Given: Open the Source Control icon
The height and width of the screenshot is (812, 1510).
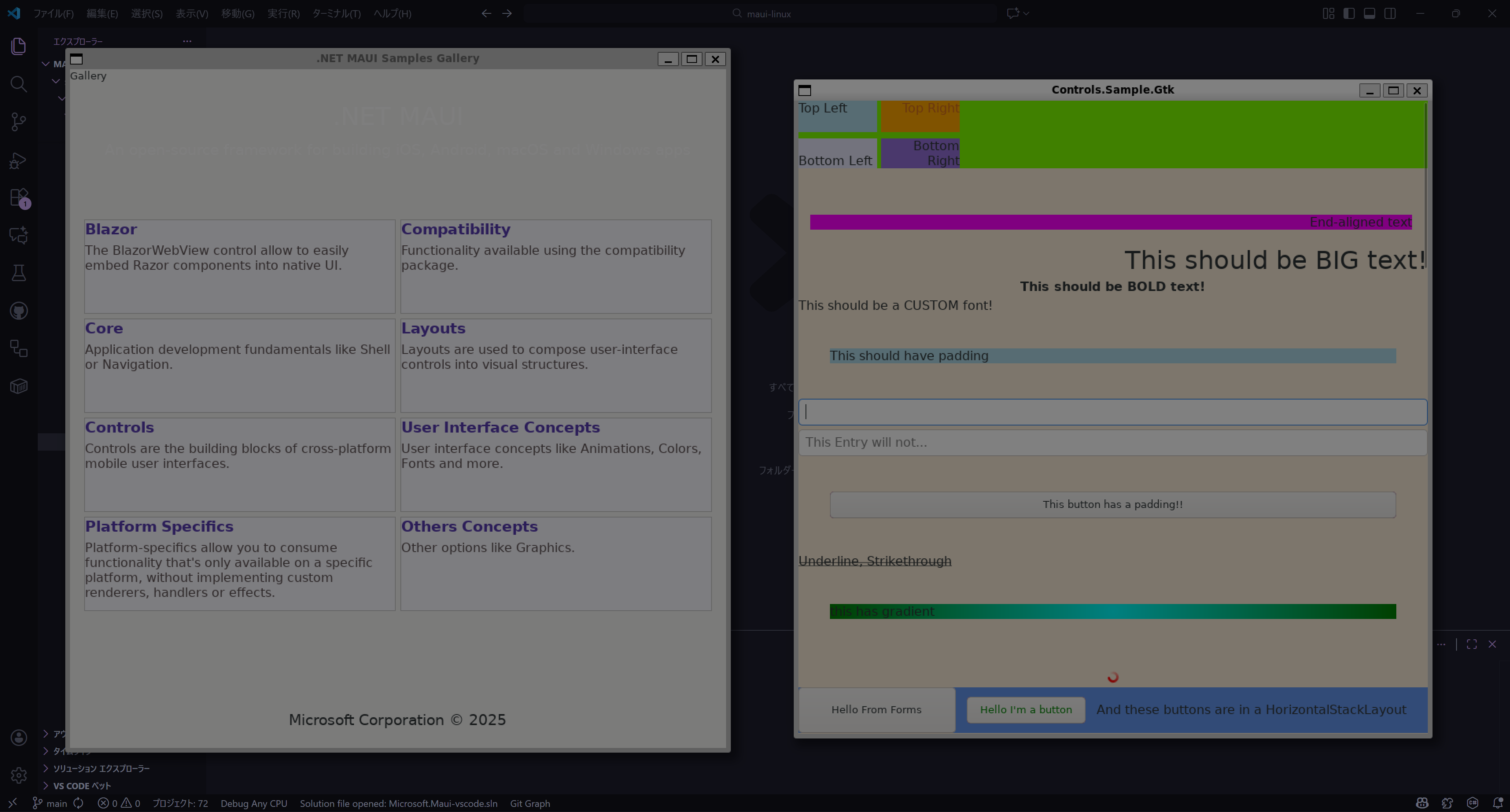Looking at the screenshot, I should pyautogui.click(x=19, y=122).
